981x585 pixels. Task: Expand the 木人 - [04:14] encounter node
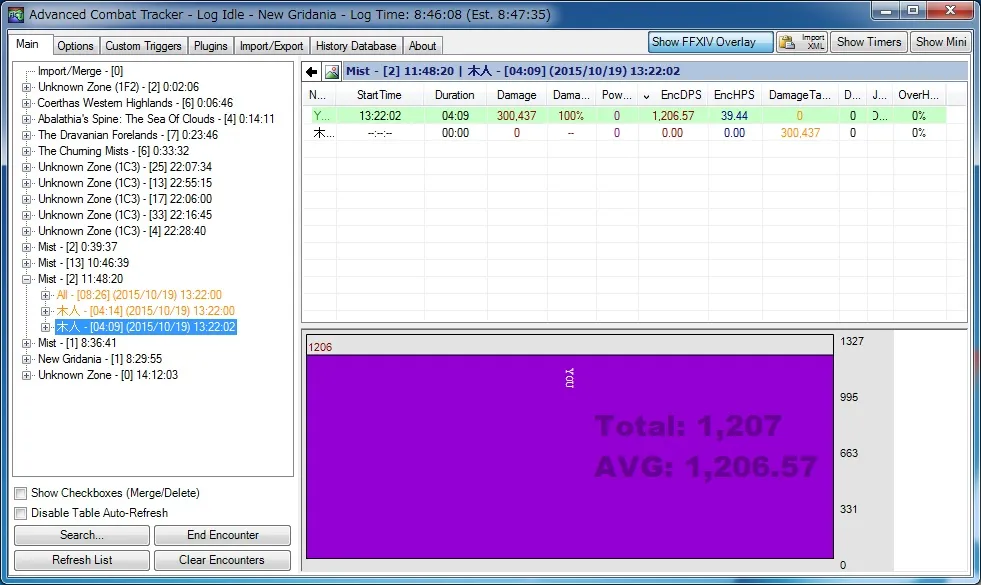[45, 311]
